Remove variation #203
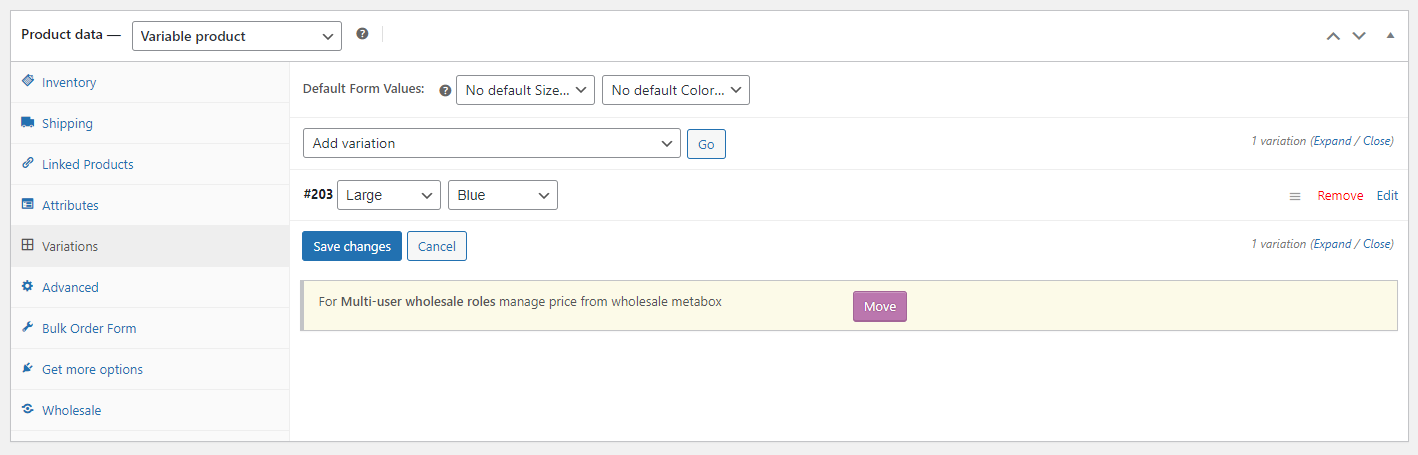The width and height of the screenshot is (1418, 455). pyautogui.click(x=1340, y=196)
